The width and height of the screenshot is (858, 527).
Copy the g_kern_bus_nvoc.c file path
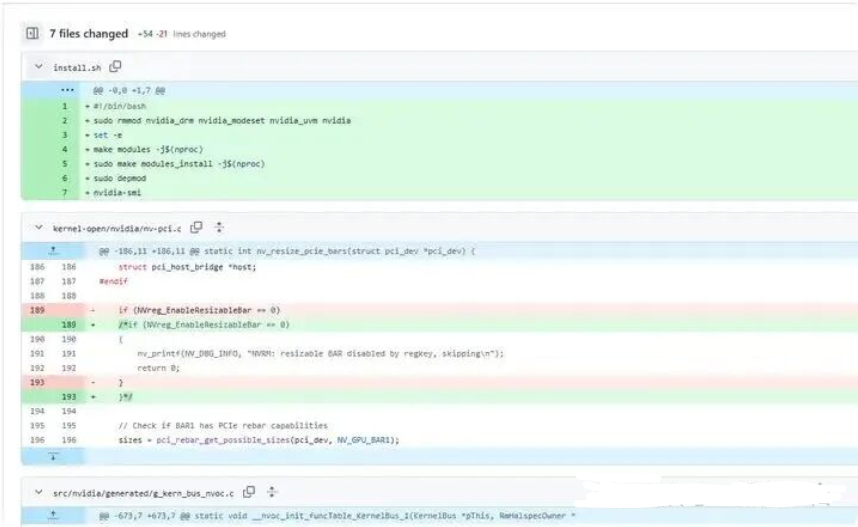click(x=249, y=492)
